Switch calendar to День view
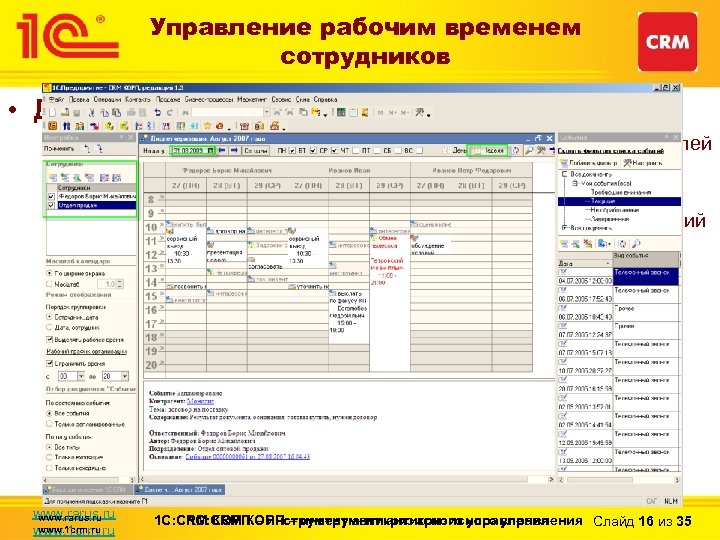Viewport: 720px width, 540px height. click(456, 150)
